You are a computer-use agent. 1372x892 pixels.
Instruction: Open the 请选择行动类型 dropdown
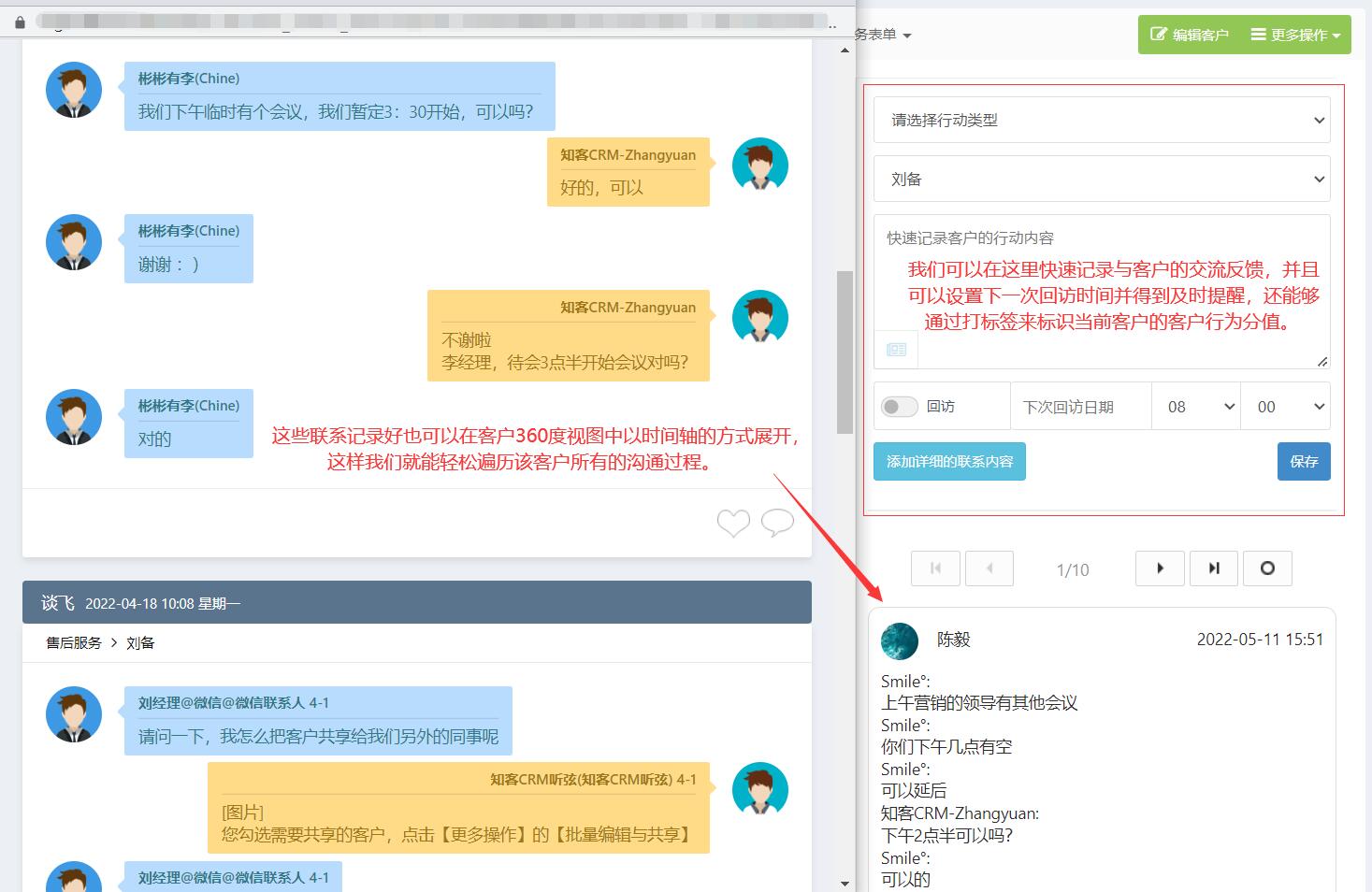(x=1102, y=121)
